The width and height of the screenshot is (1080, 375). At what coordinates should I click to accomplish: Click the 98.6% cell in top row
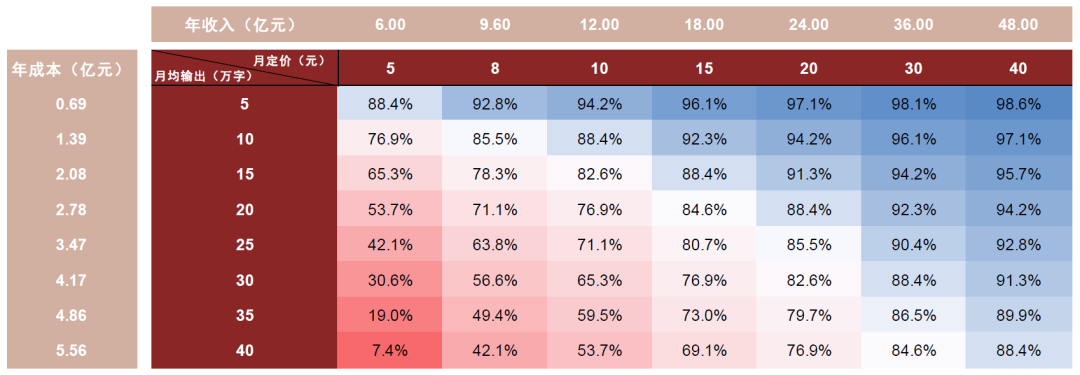[1017, 104]
